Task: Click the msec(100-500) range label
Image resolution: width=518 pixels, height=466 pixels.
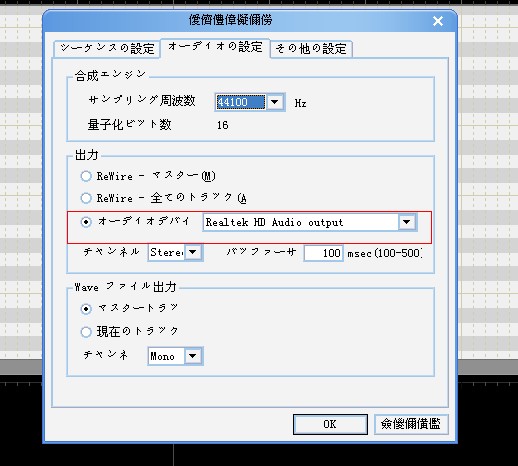Action: click(385, 253)
